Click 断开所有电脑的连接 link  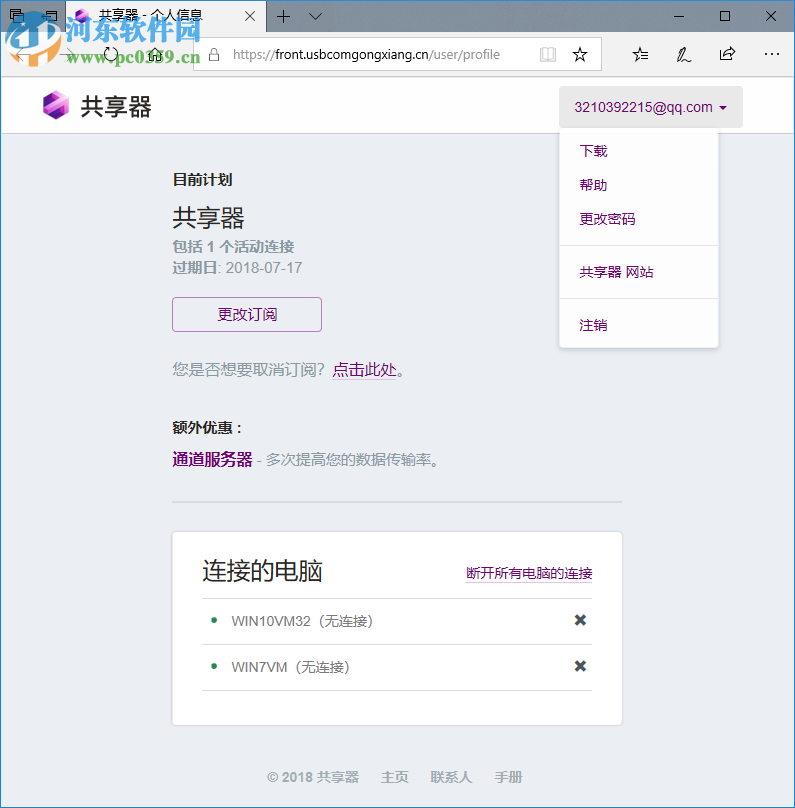529,573
